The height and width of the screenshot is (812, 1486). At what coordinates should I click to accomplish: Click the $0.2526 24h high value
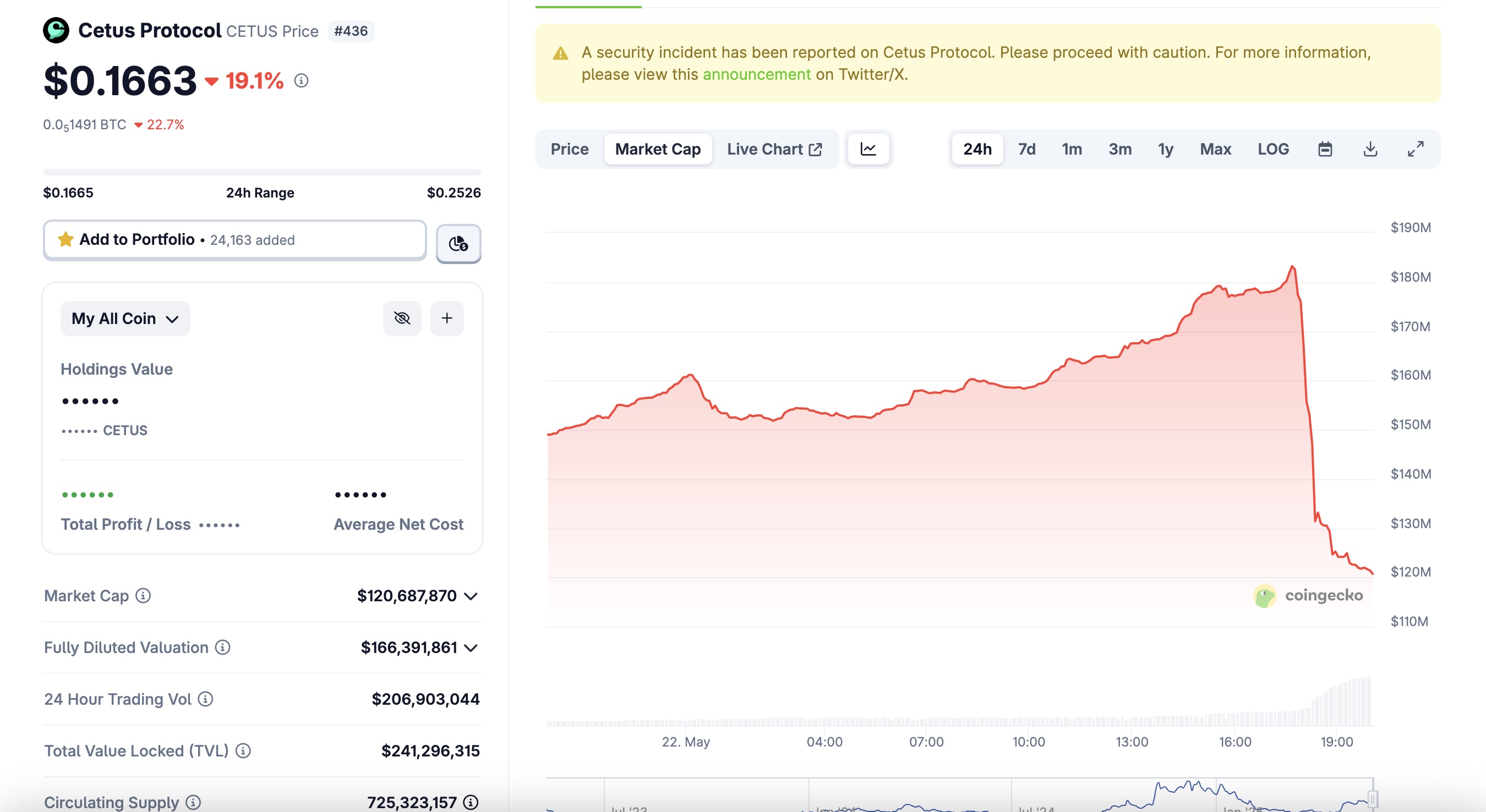pyautogui.click(x=454, y=193)
